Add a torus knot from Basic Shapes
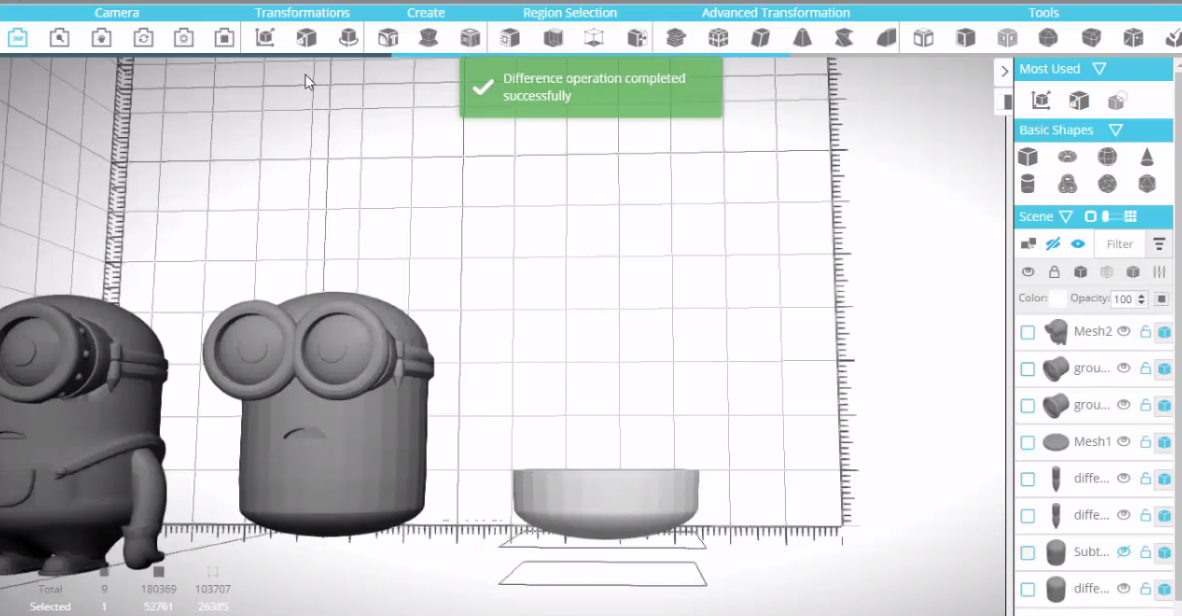Screen dimensions: 1182x616 (1067, 184)
